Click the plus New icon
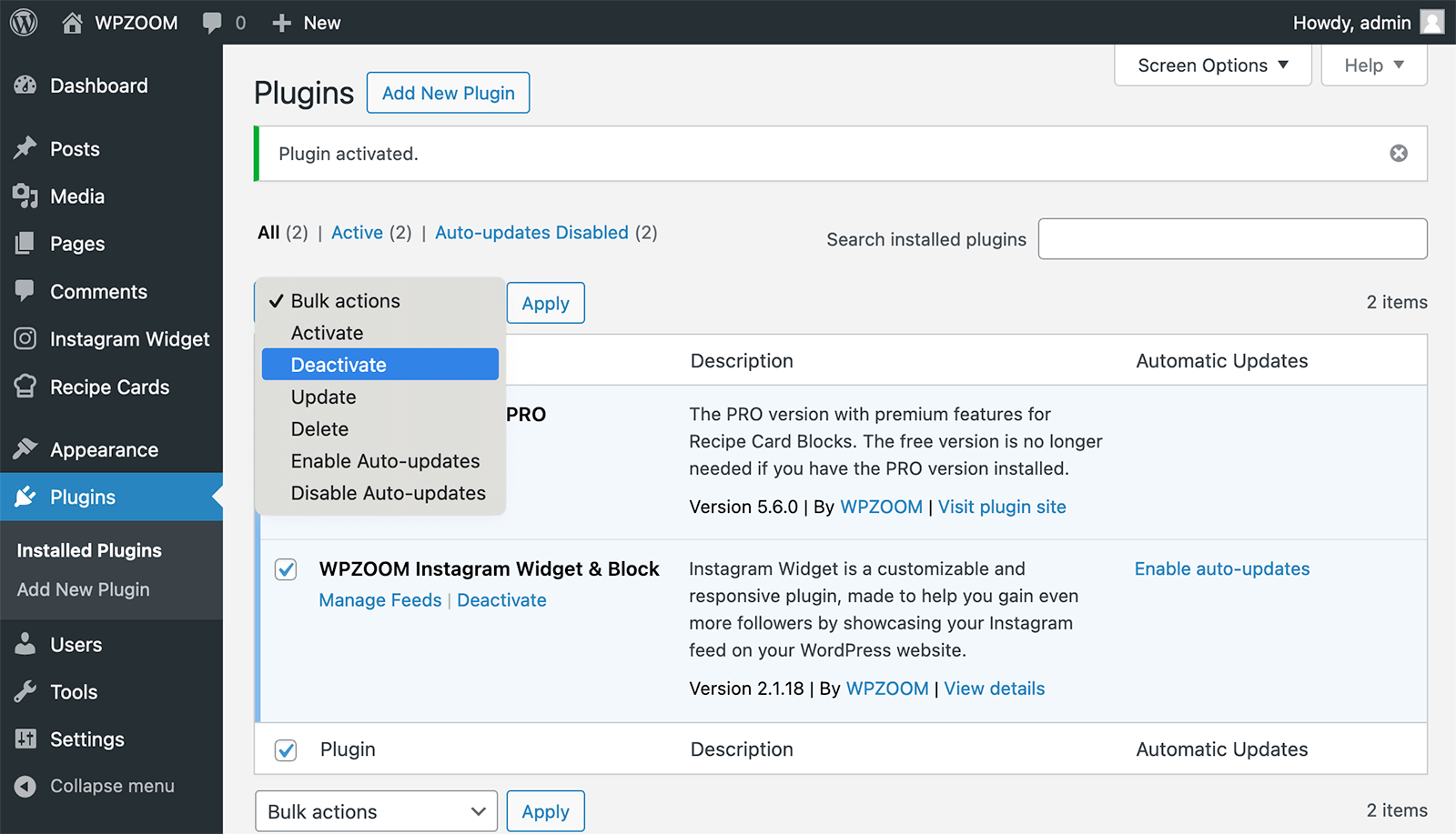 point(282,23)
